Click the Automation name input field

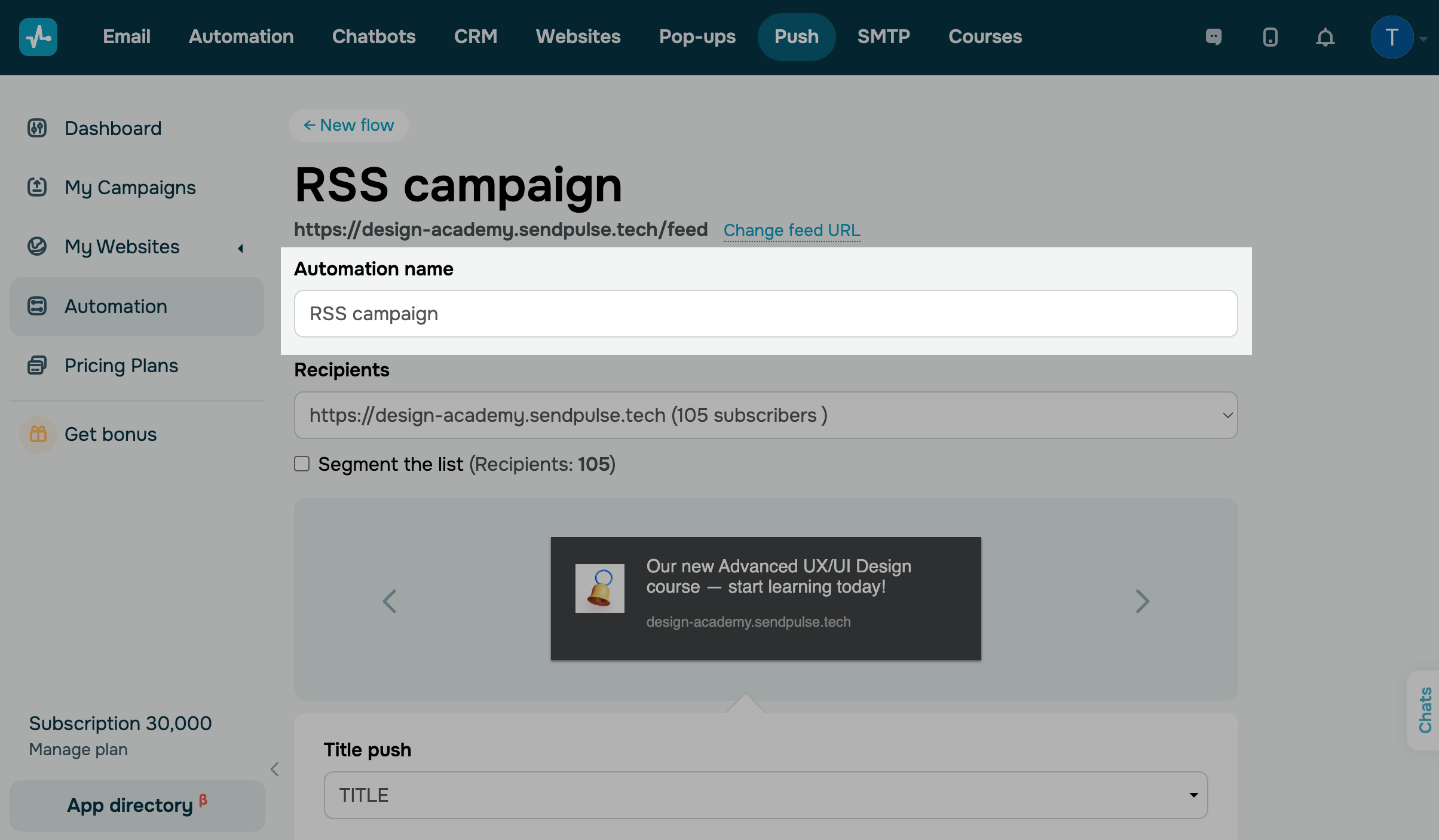[x=766, y=314]
